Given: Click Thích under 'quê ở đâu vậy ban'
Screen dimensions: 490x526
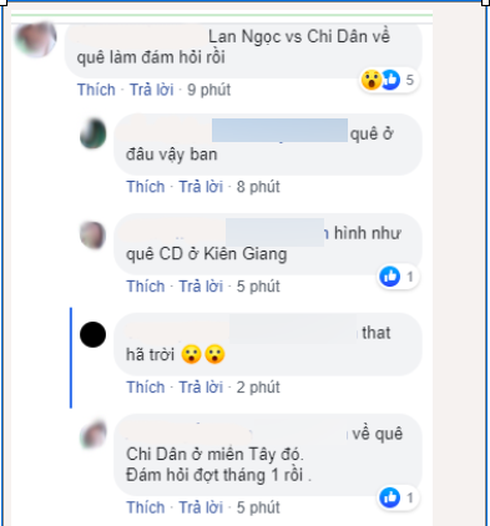Looking at the screenshot, I should point(146,187).
